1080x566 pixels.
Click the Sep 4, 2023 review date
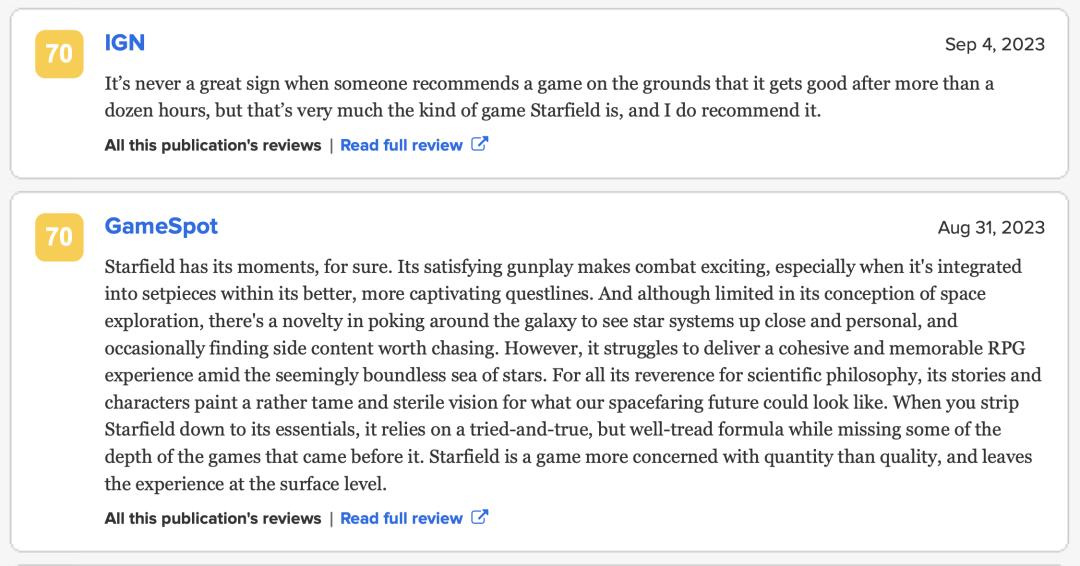pyautogui.click(x=995, y=44)
